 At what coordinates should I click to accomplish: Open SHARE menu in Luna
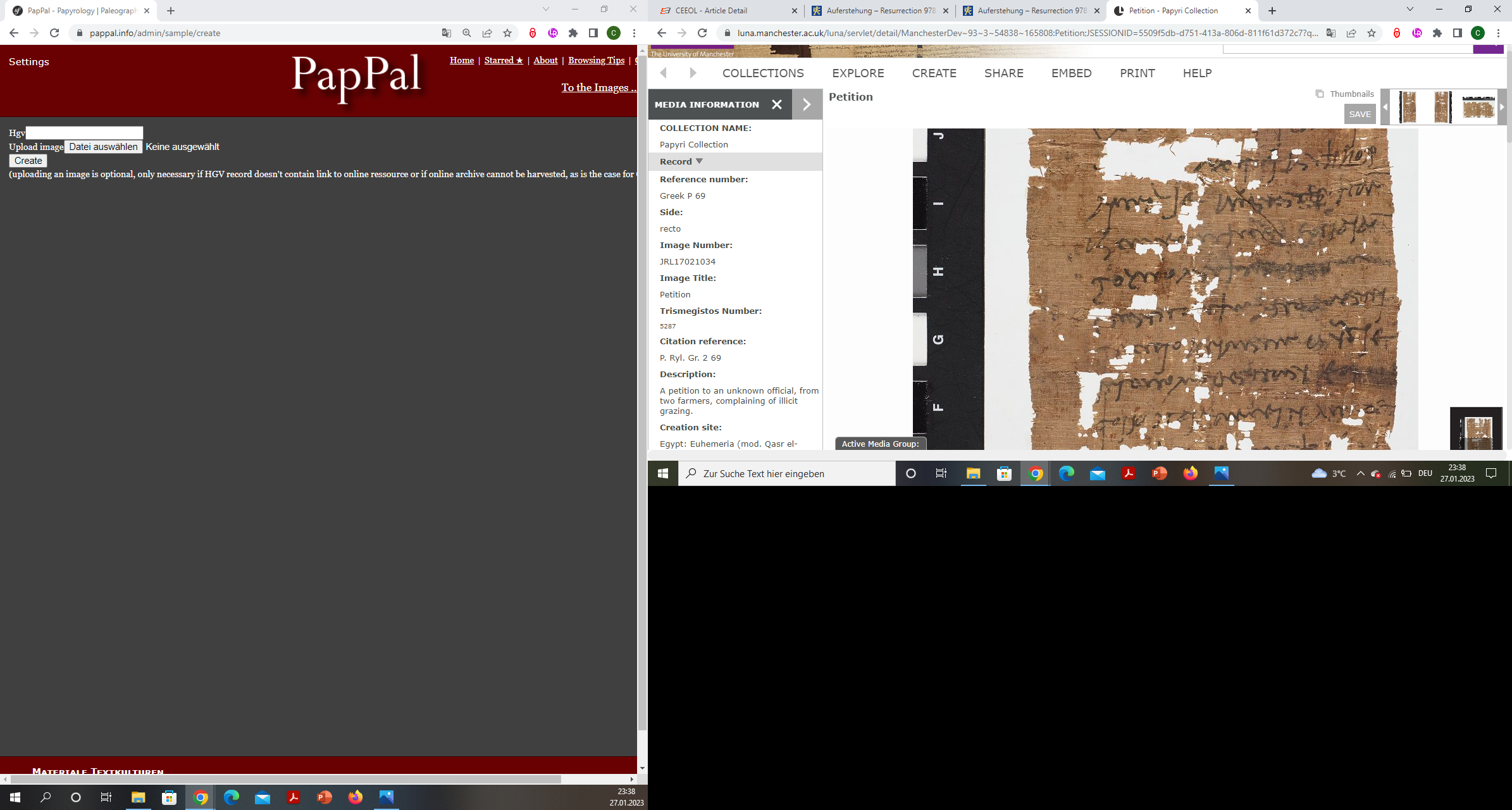tap(1003, 73)
